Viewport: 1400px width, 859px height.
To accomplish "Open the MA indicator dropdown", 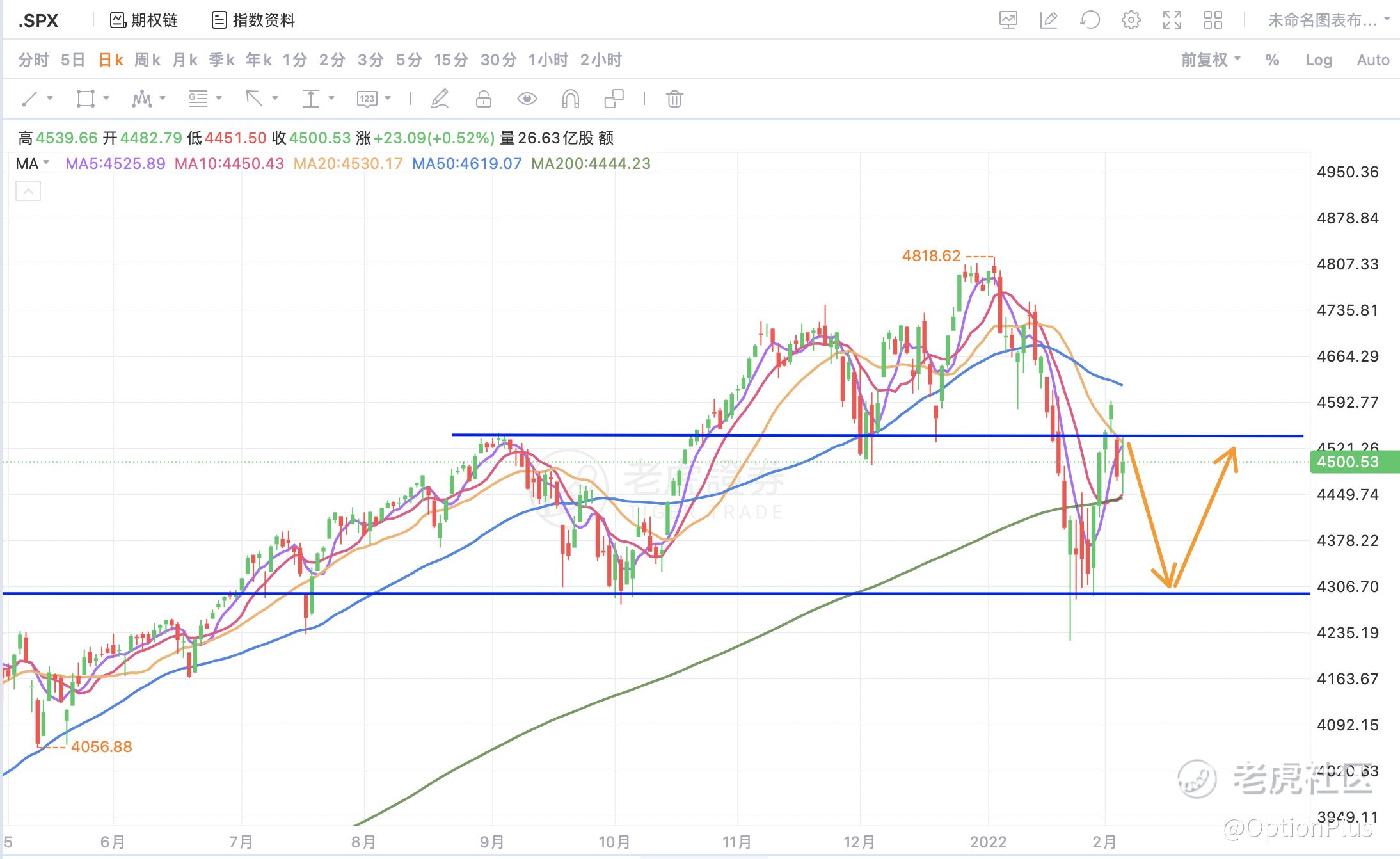I will click(x=32, y=164).
